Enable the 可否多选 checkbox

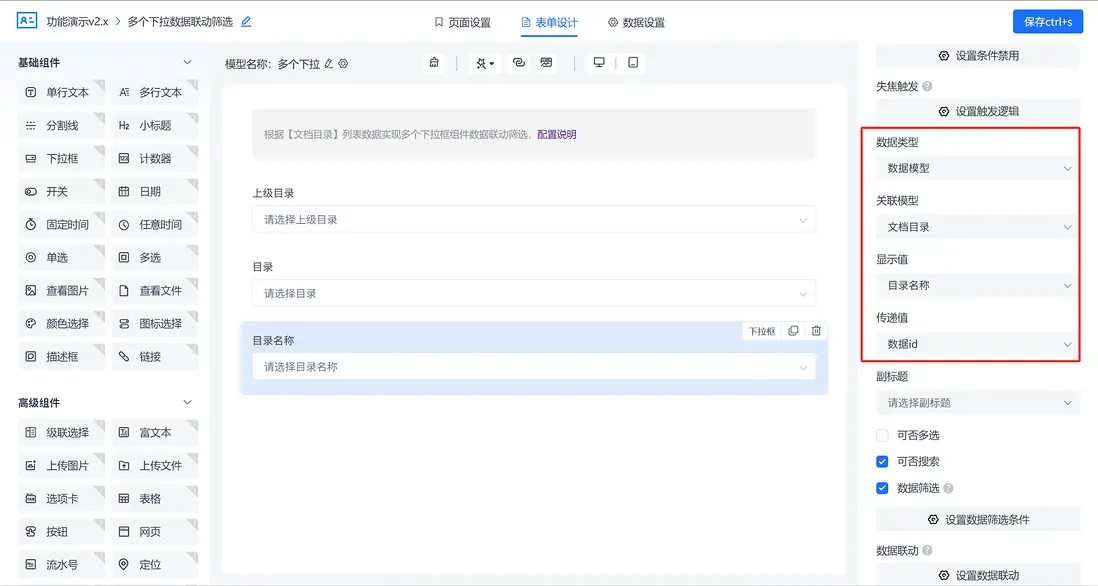pos(882,435)
